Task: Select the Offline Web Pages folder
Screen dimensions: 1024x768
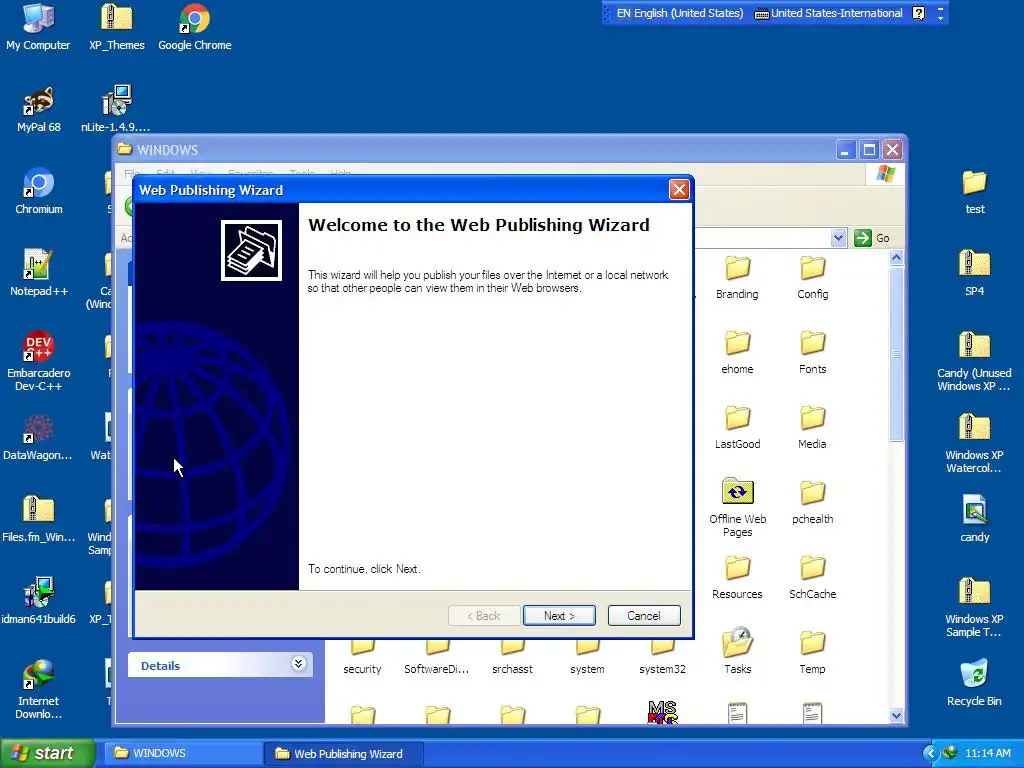Action: [x=737, y=507]
